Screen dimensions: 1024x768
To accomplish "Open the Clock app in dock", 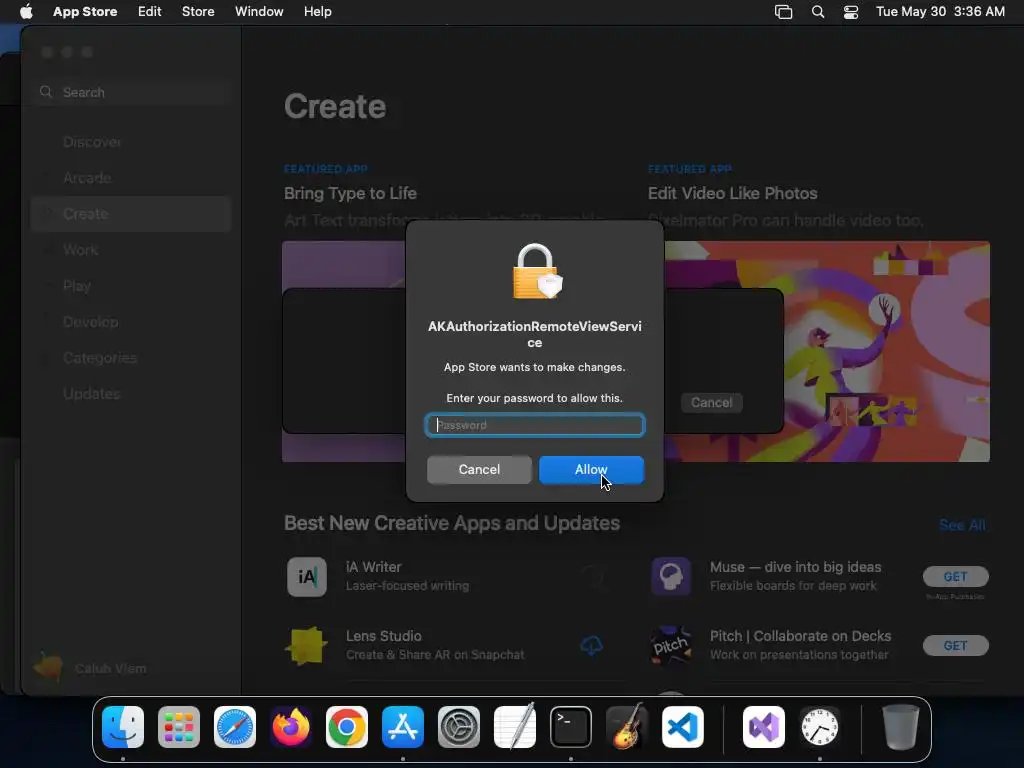I will [820, 727].
